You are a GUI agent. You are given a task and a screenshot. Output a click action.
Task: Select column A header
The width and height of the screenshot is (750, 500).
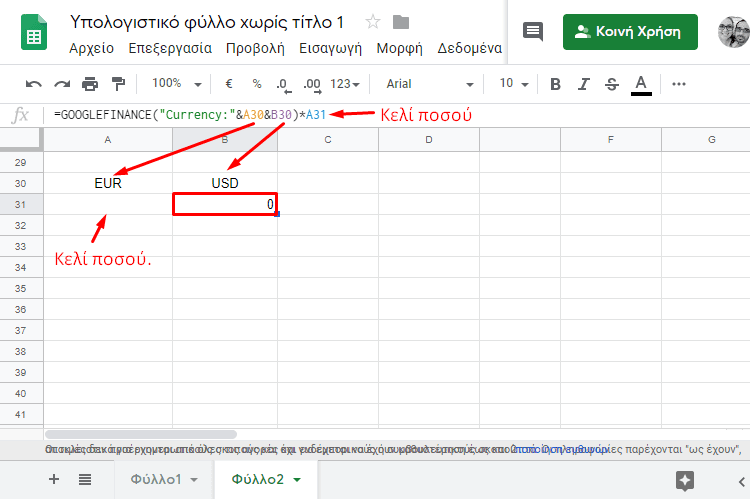[108, 140]
